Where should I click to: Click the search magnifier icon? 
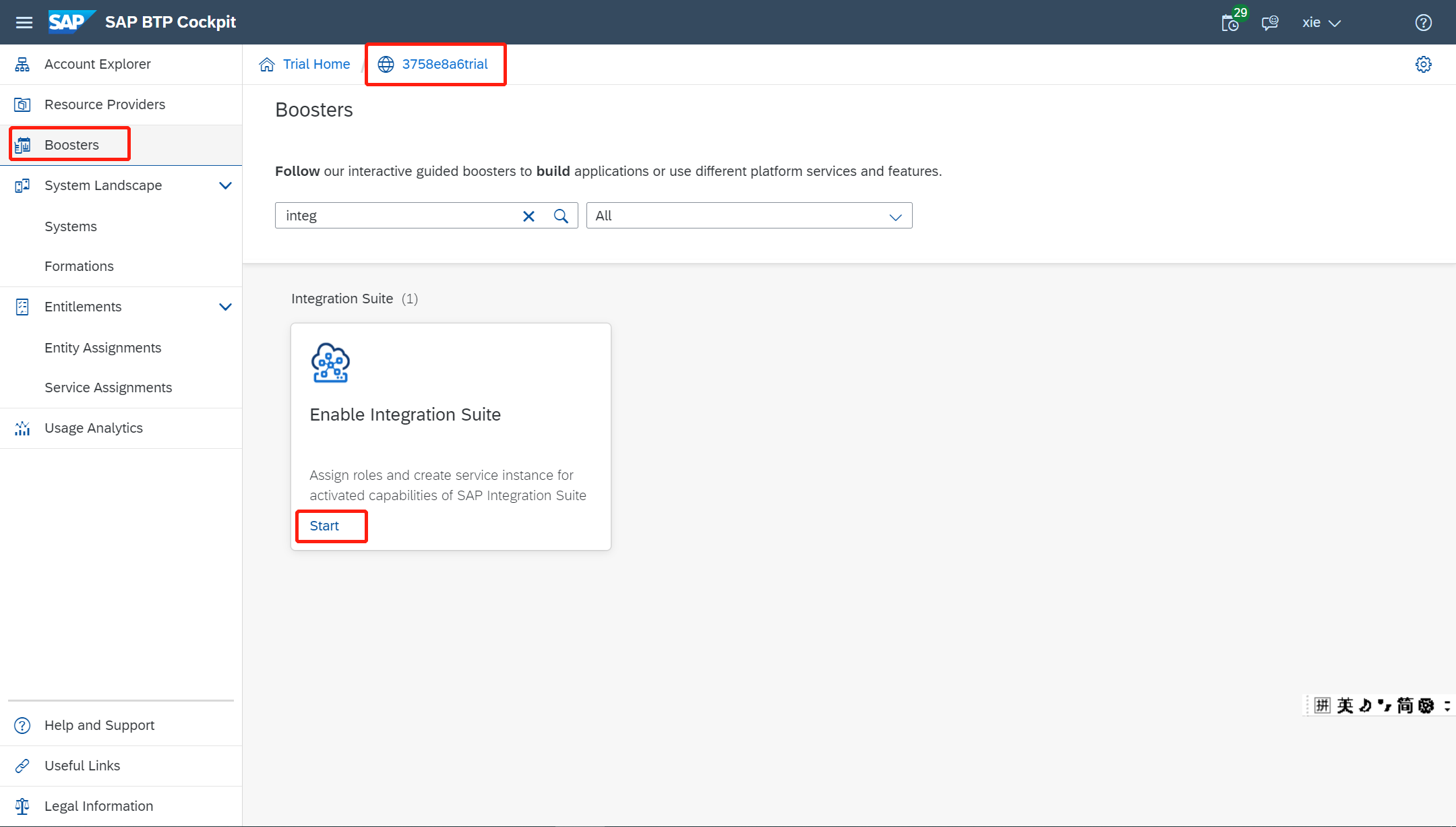pos(561,216)
